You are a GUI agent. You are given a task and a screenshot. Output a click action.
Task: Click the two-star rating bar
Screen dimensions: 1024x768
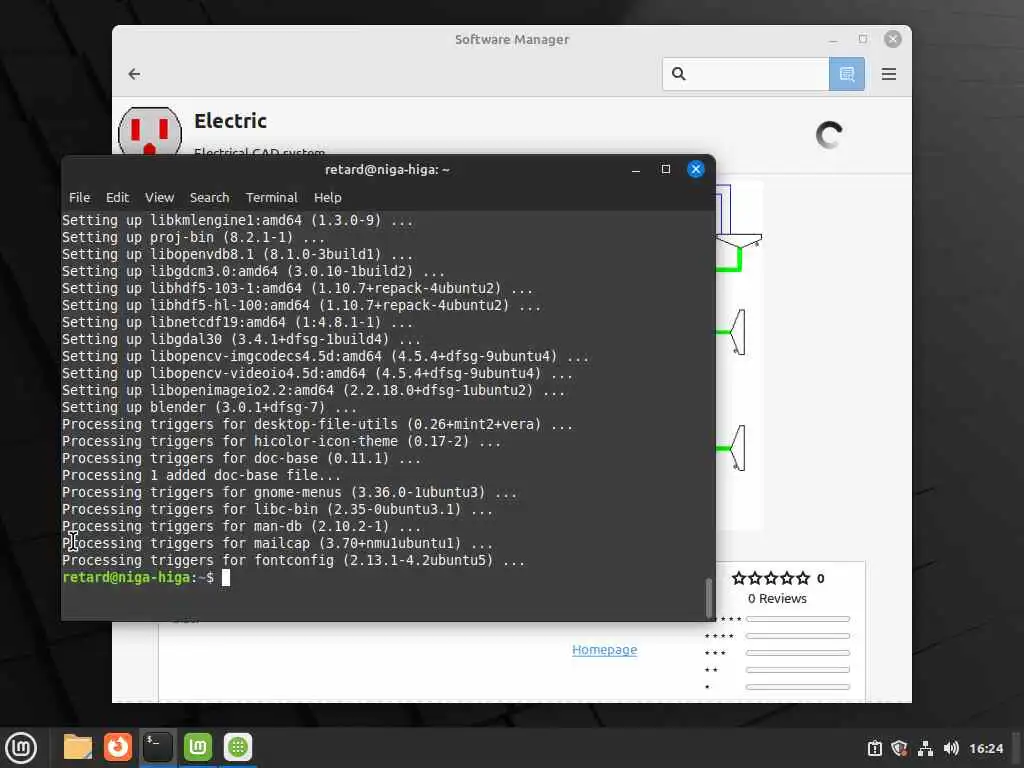797,669
